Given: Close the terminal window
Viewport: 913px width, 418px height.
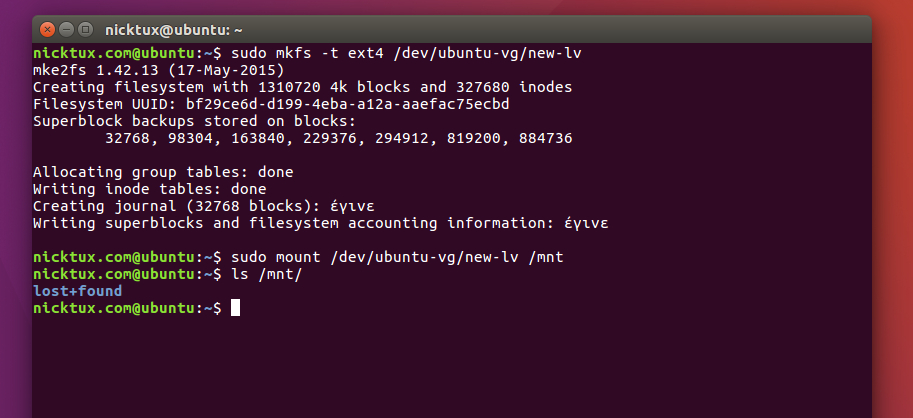Looking at the screenshot, I should [47, 29].
